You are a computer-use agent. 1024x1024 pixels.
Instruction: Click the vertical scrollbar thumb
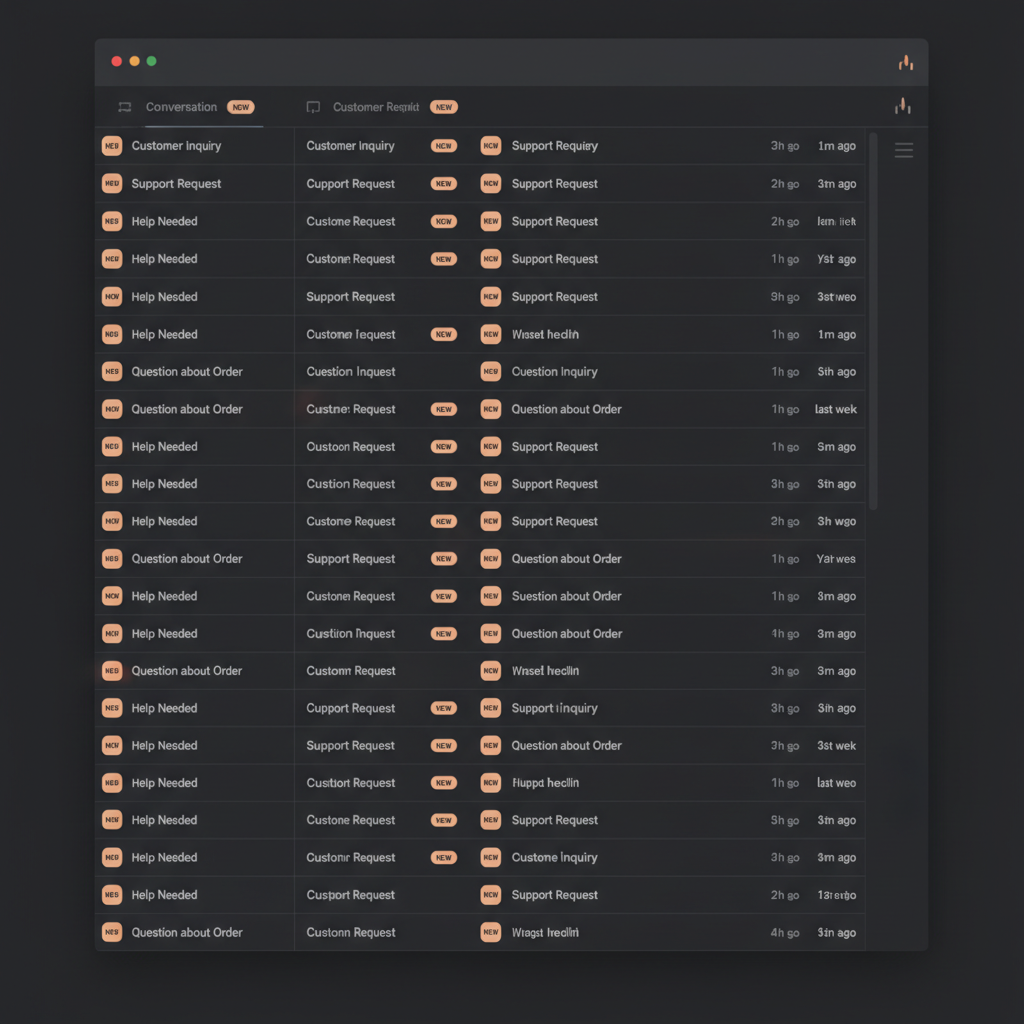pyautogui.click(x=873, y=320)
